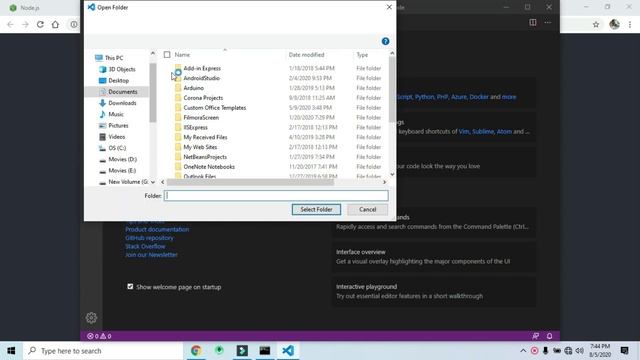This screenshot has width=640, height=360.
Task: Reload the Chrome page
Action: [x=40, y=24]
